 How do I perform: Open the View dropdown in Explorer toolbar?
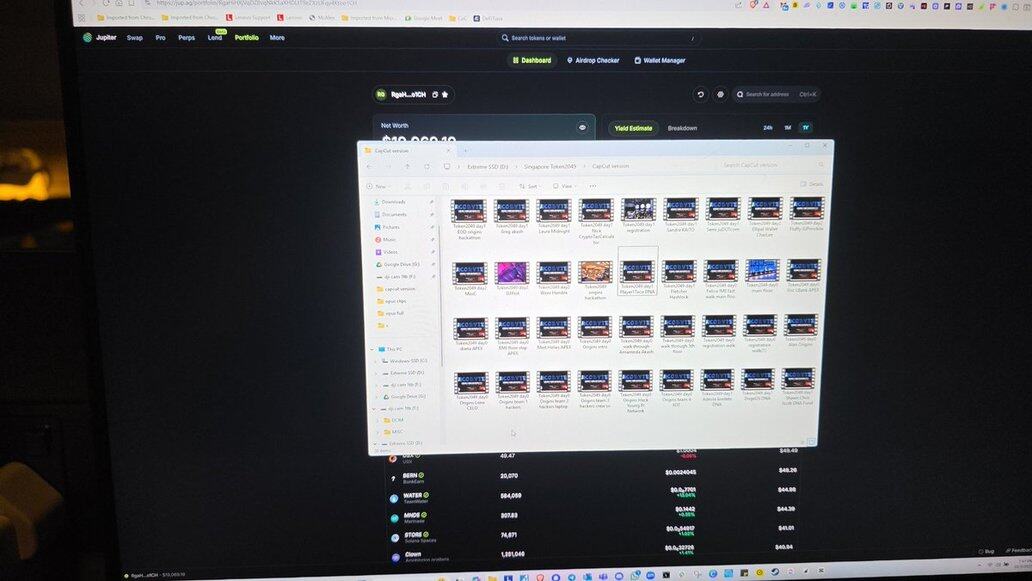(x=566, y=186)
